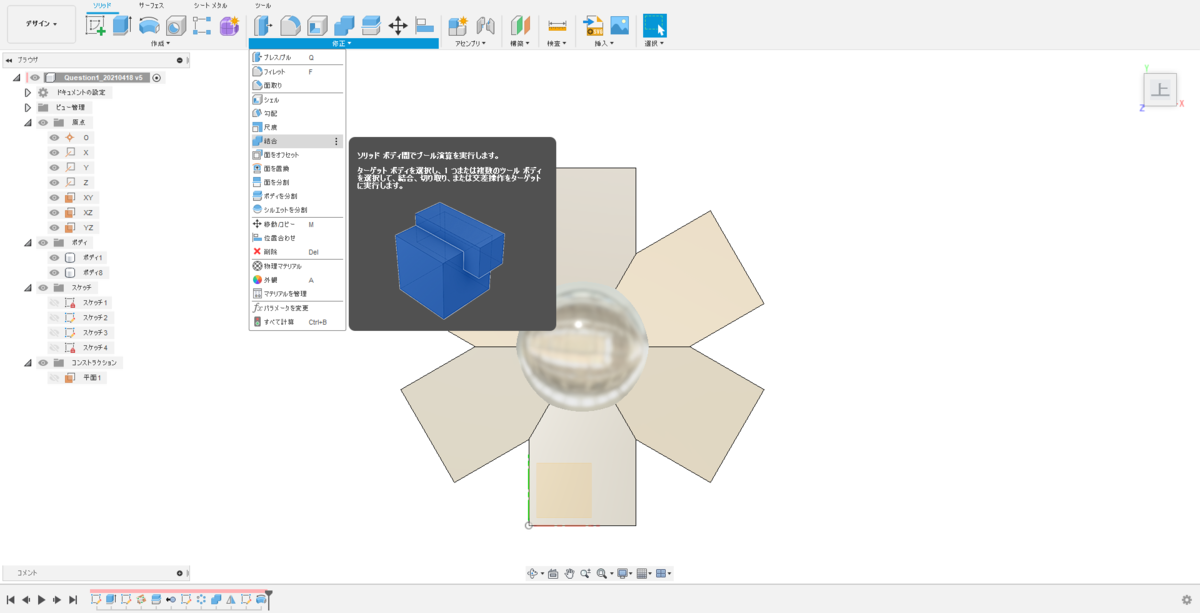
Task: Show hidden スケッチ4
Action: click(x=55, y=347)
